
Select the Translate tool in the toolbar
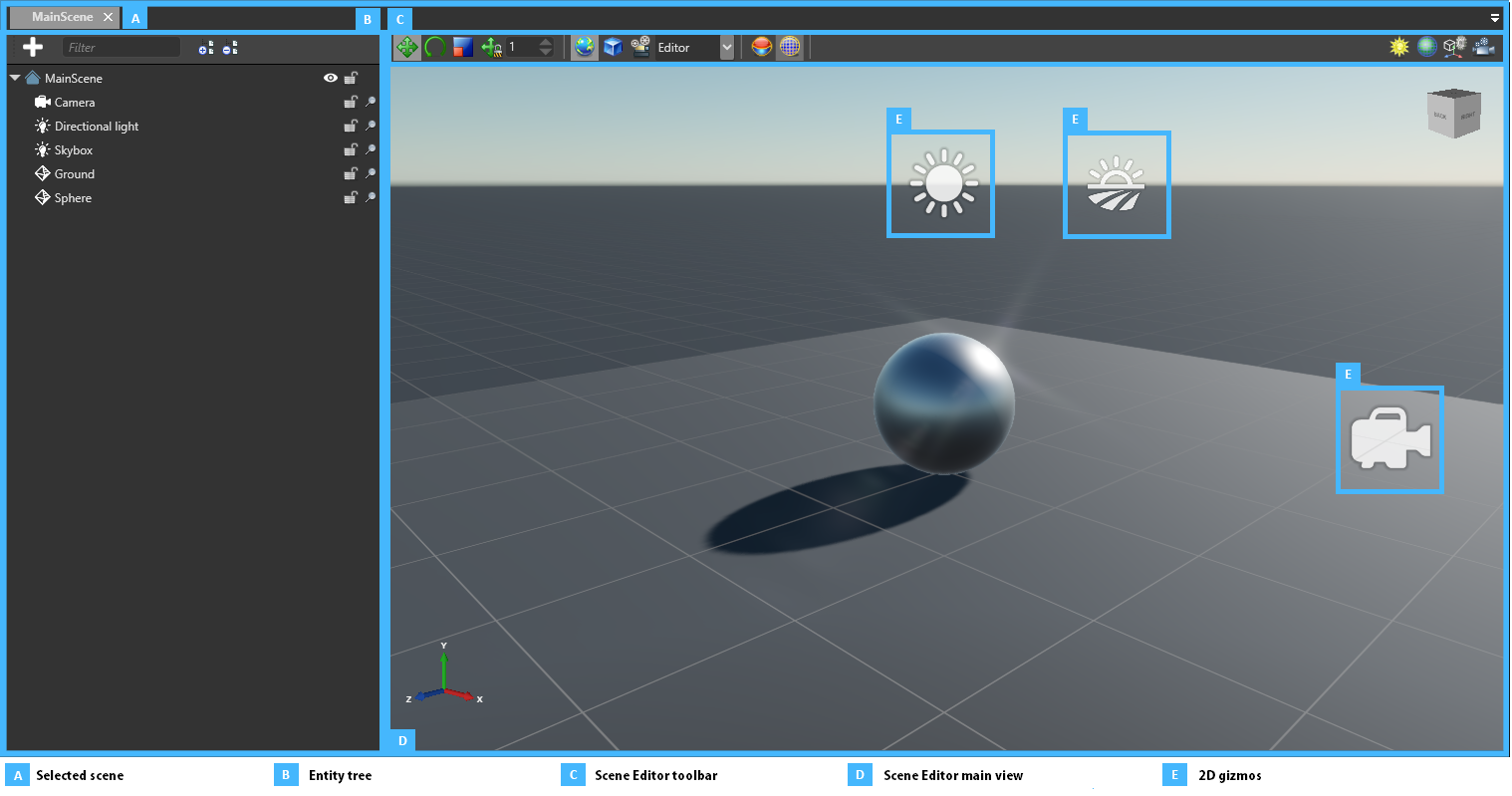click(406, 47)
